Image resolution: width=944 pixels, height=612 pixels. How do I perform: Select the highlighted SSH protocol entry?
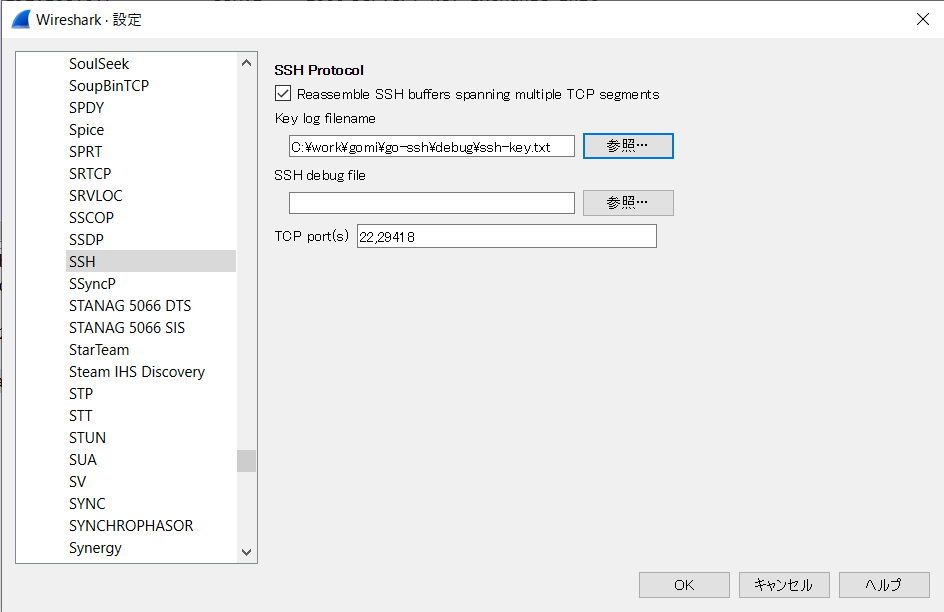(151, 261)
